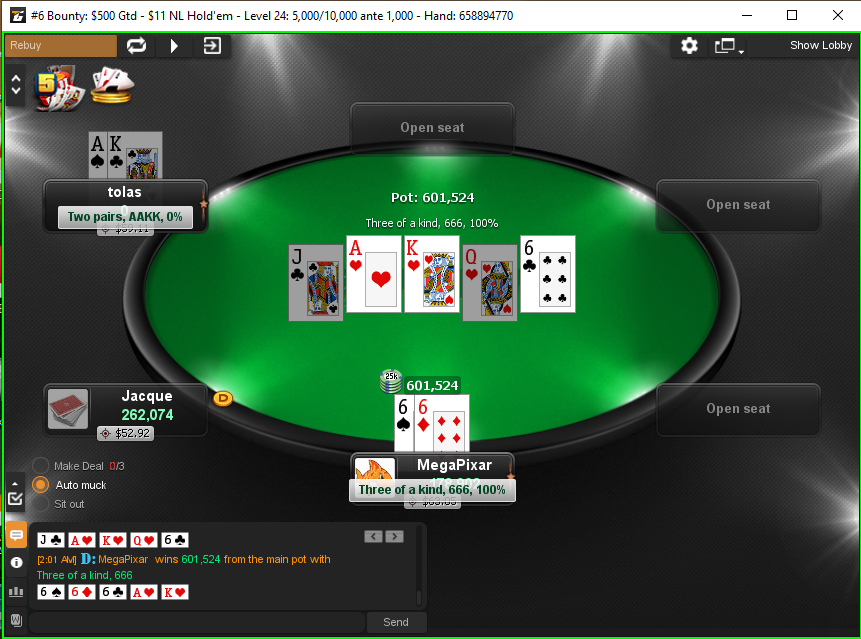Click the Rebuy button
The image size is (861, 639).
(61, 46)
